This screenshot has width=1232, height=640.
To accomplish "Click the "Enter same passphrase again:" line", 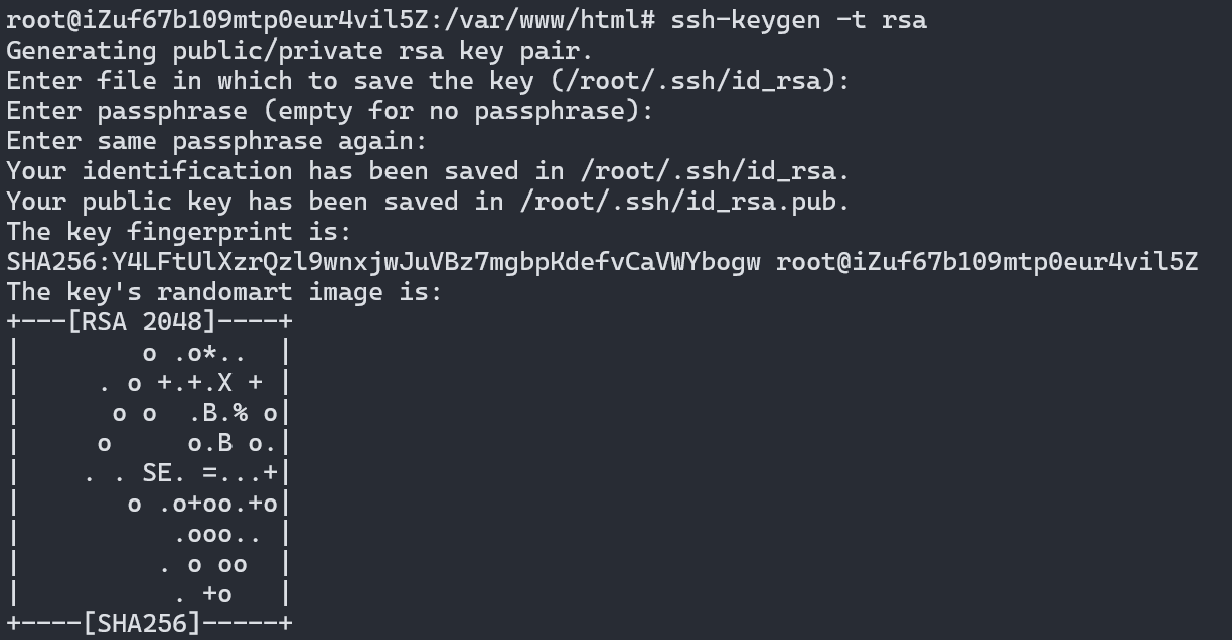I will (216, 140).
